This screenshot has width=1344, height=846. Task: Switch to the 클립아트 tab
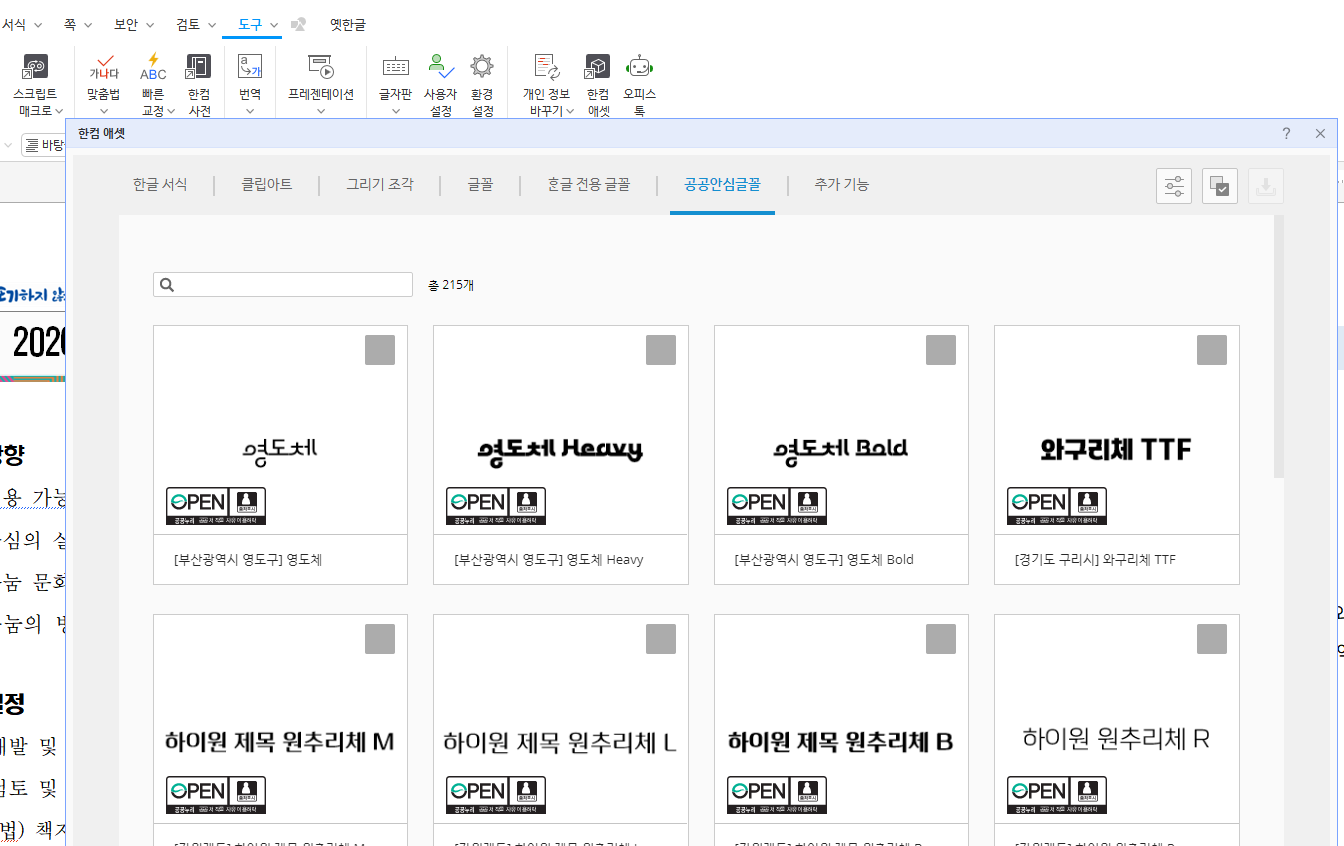(x=267, y=185)
